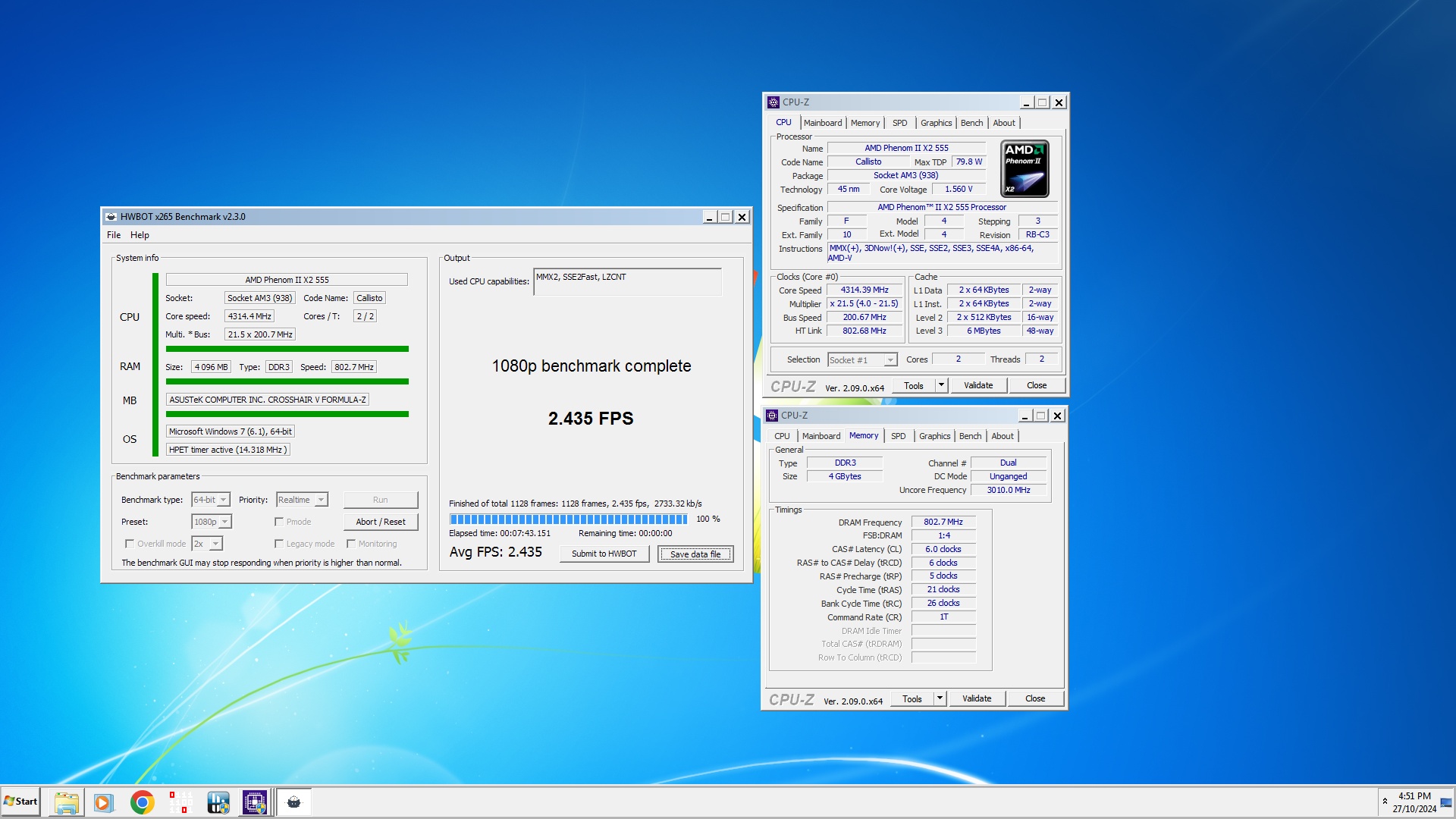Close the upper CPU-Z window
Viewport: 1456px width, 819px height.
(1059, 102)
